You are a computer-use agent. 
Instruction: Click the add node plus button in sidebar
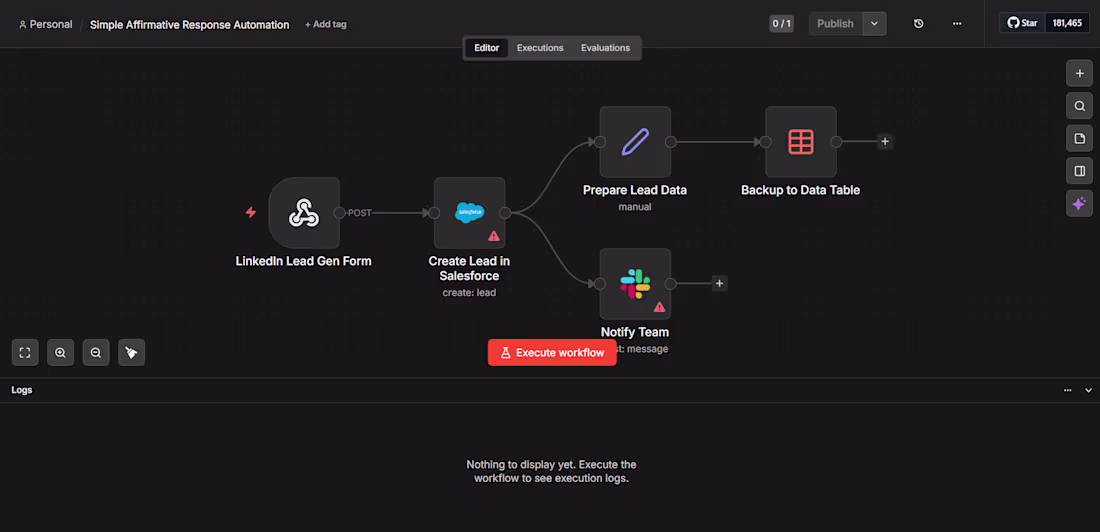[1080, 73]
